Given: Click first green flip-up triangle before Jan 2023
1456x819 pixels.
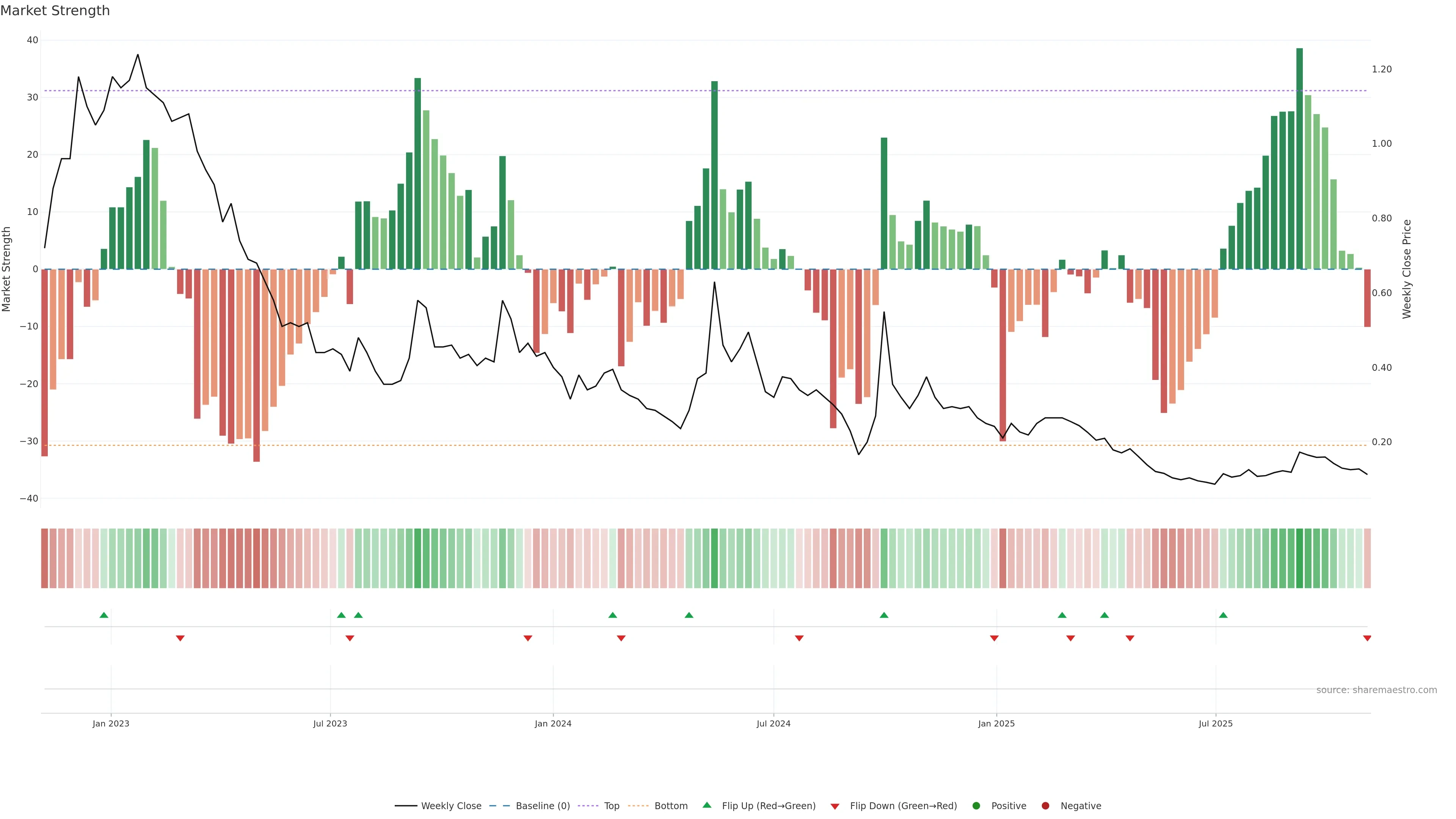Looking at the screenshot, I should (104, 615).
